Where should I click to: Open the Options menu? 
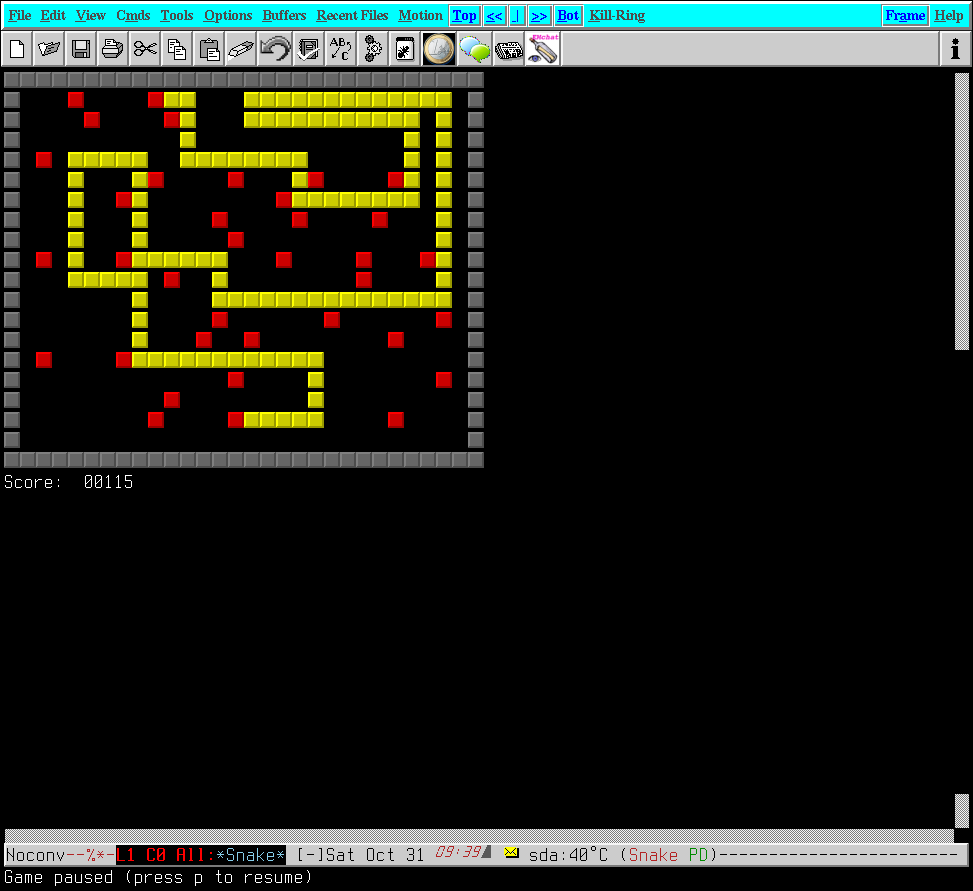(228, 16)
